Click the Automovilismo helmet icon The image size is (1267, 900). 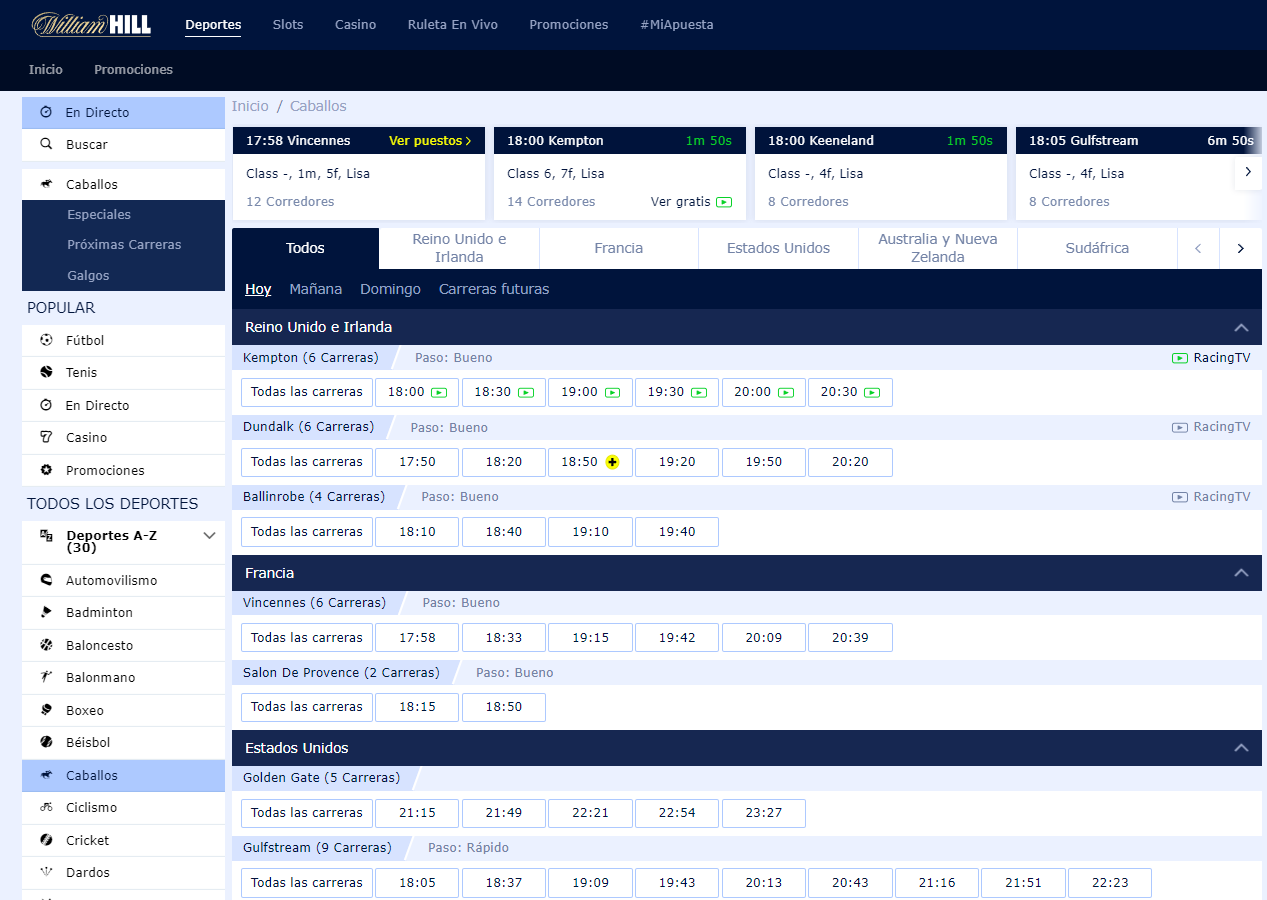coord(46,580)
